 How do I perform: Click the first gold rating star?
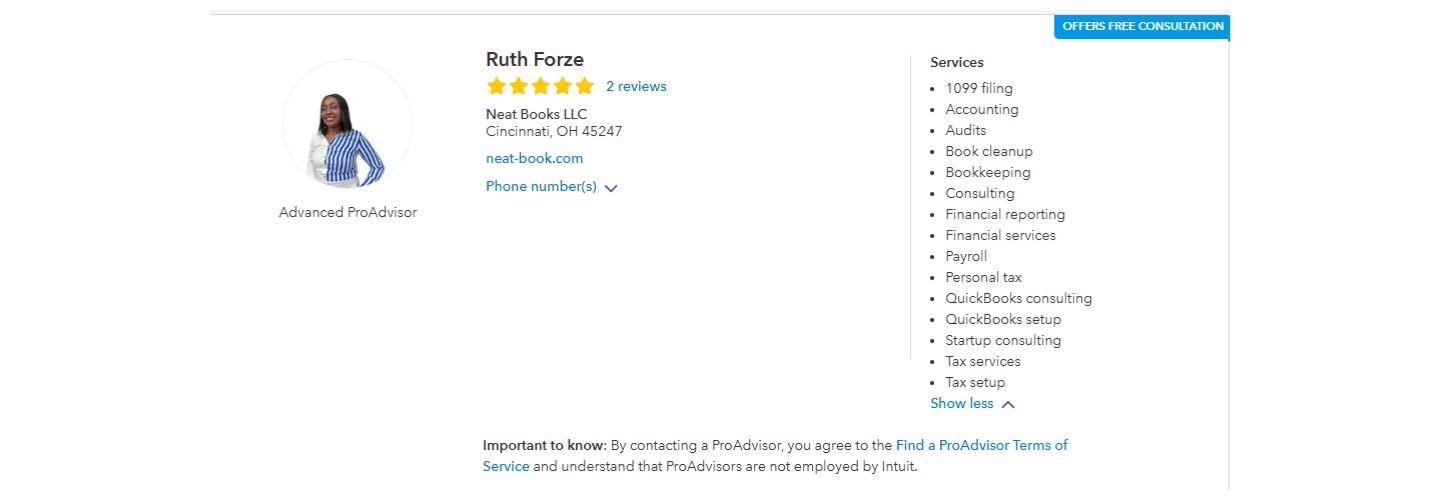(496, 86)
